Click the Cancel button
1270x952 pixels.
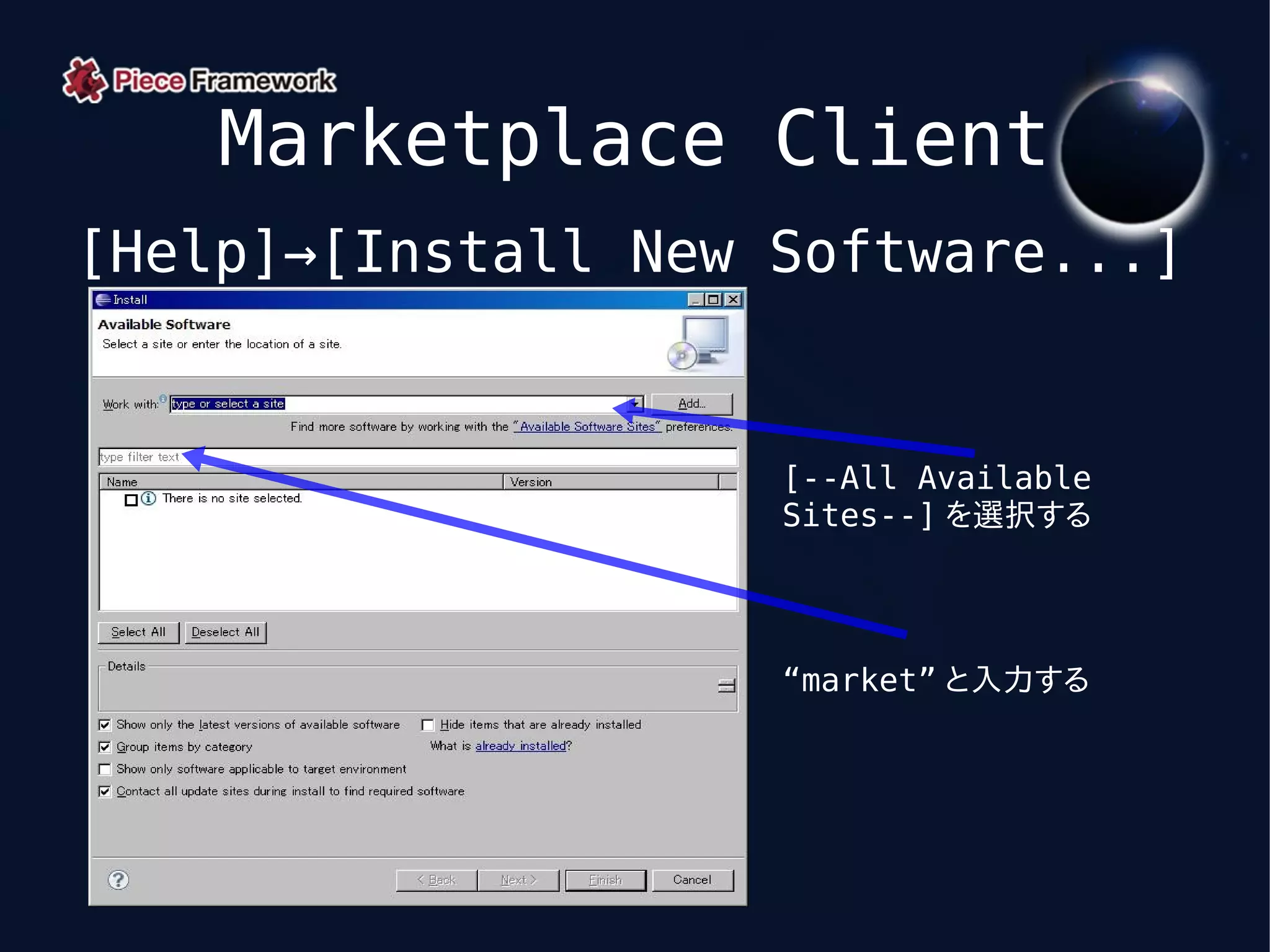693,880
